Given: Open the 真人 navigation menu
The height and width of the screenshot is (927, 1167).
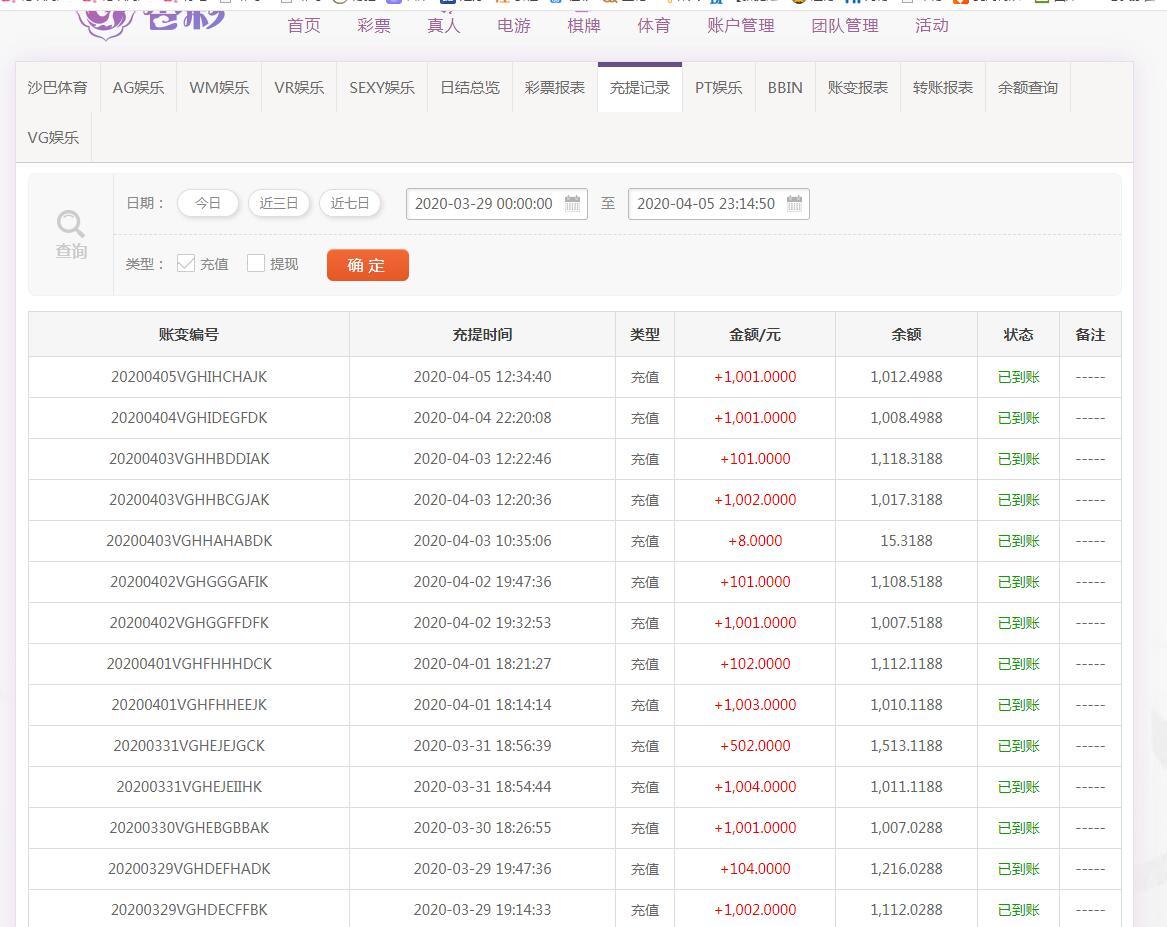Looking at the screenshot, I should [444, 25].
